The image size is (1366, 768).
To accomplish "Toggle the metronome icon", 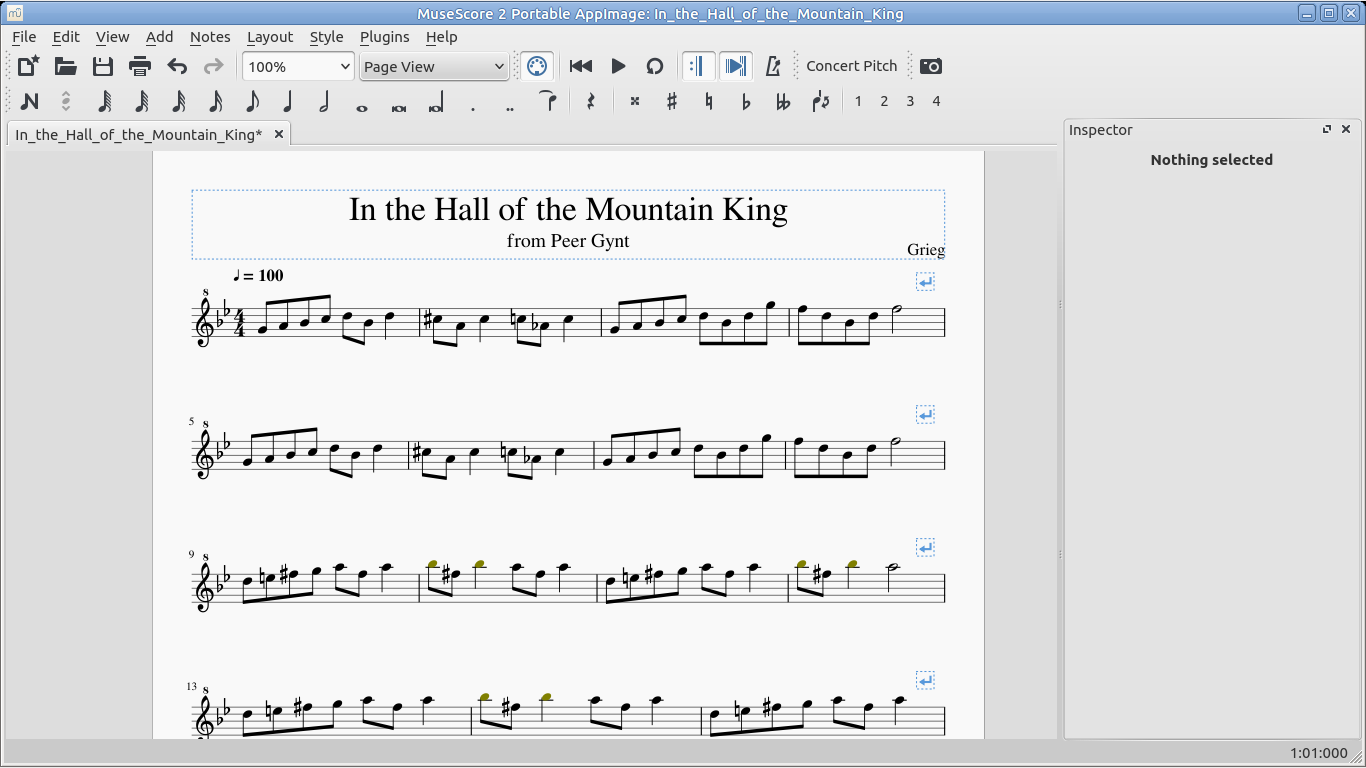I will click(772, 66).
